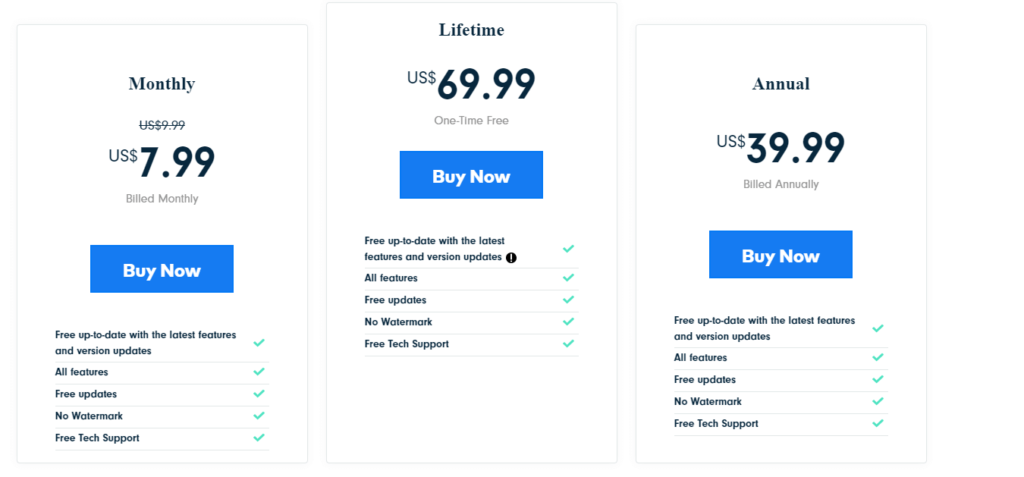The height and width of the screenshot is (477, 1024).
Task: Click the info icon beside Lifetime version updates
Action: coord(511,257)
